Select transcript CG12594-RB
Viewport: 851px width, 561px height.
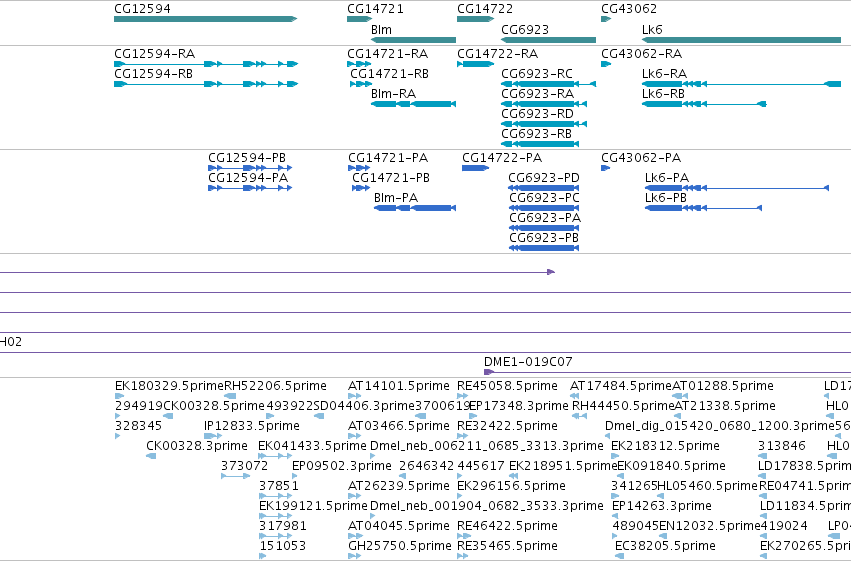[206, 84]
